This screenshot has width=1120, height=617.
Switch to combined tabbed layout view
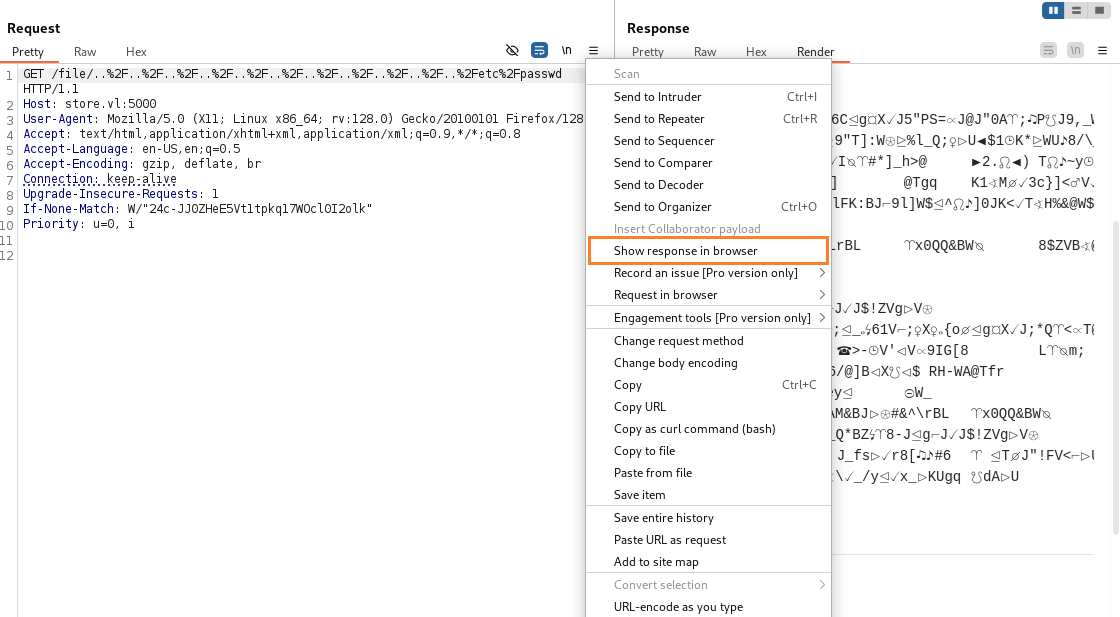tap(1099, 10)
